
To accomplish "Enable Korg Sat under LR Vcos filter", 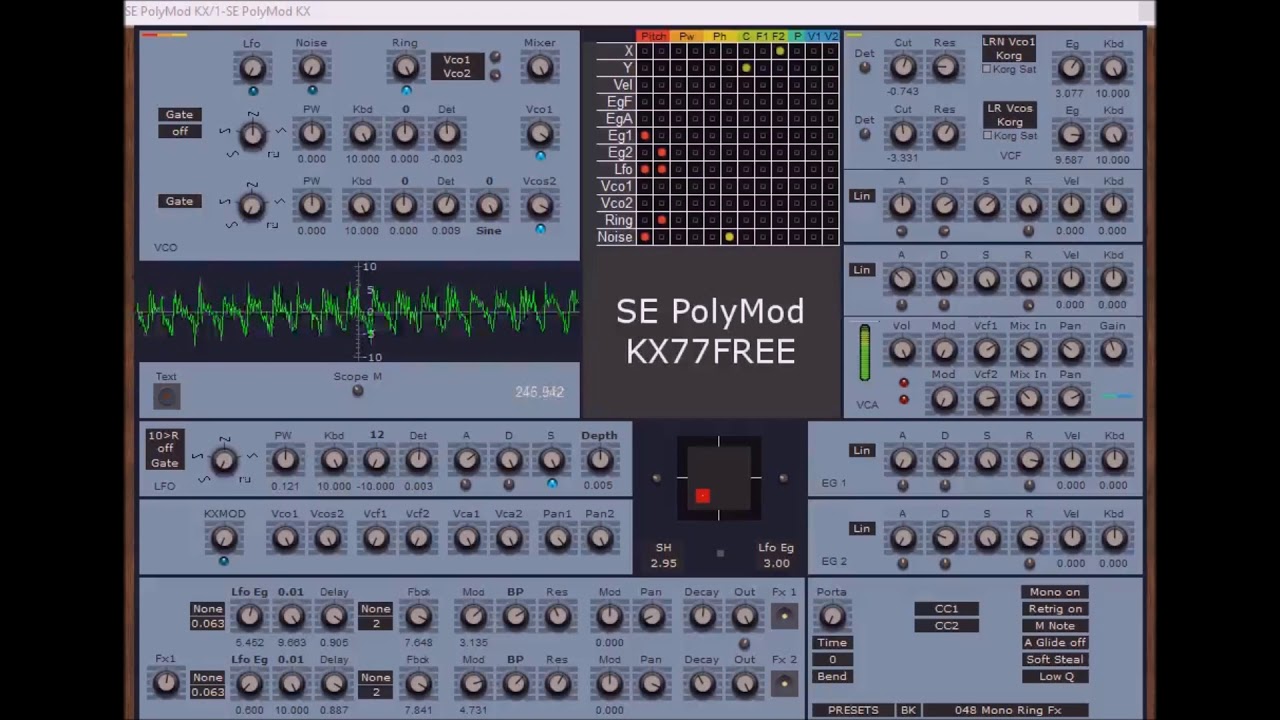I will pos(988,135).
